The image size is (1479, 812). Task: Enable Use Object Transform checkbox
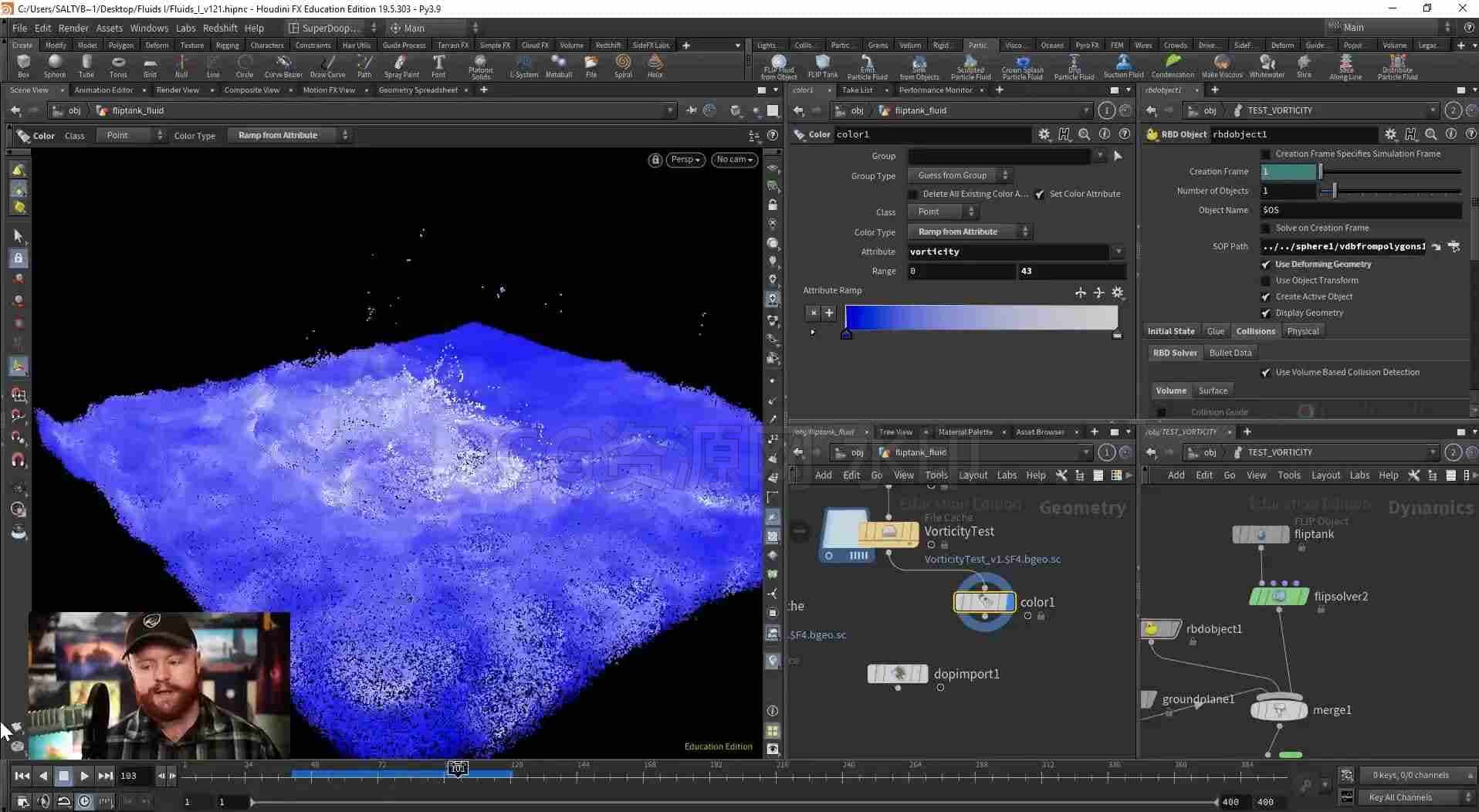(x=1265, y=281)
